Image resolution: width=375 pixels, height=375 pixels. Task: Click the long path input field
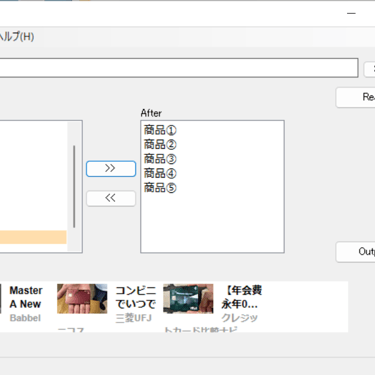click(x=179, y=68)
